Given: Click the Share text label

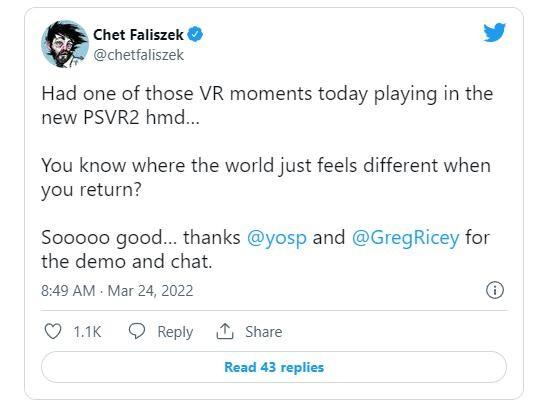Looking at the screenshot, I should coord(264,332).
